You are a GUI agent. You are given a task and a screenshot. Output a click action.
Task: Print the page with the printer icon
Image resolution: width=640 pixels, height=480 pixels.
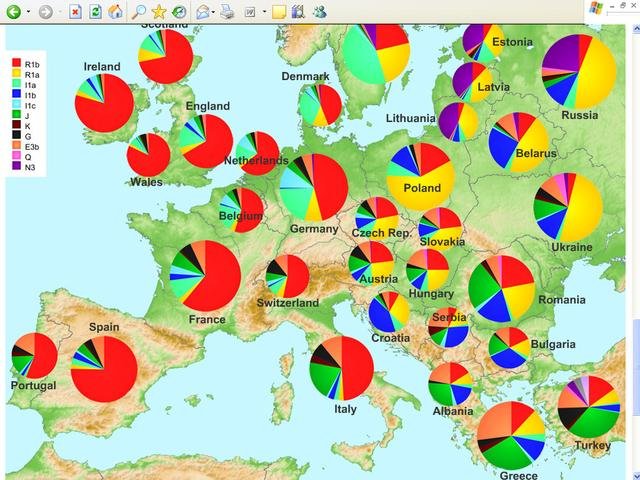pyautogui.click(x=227, y=12)
